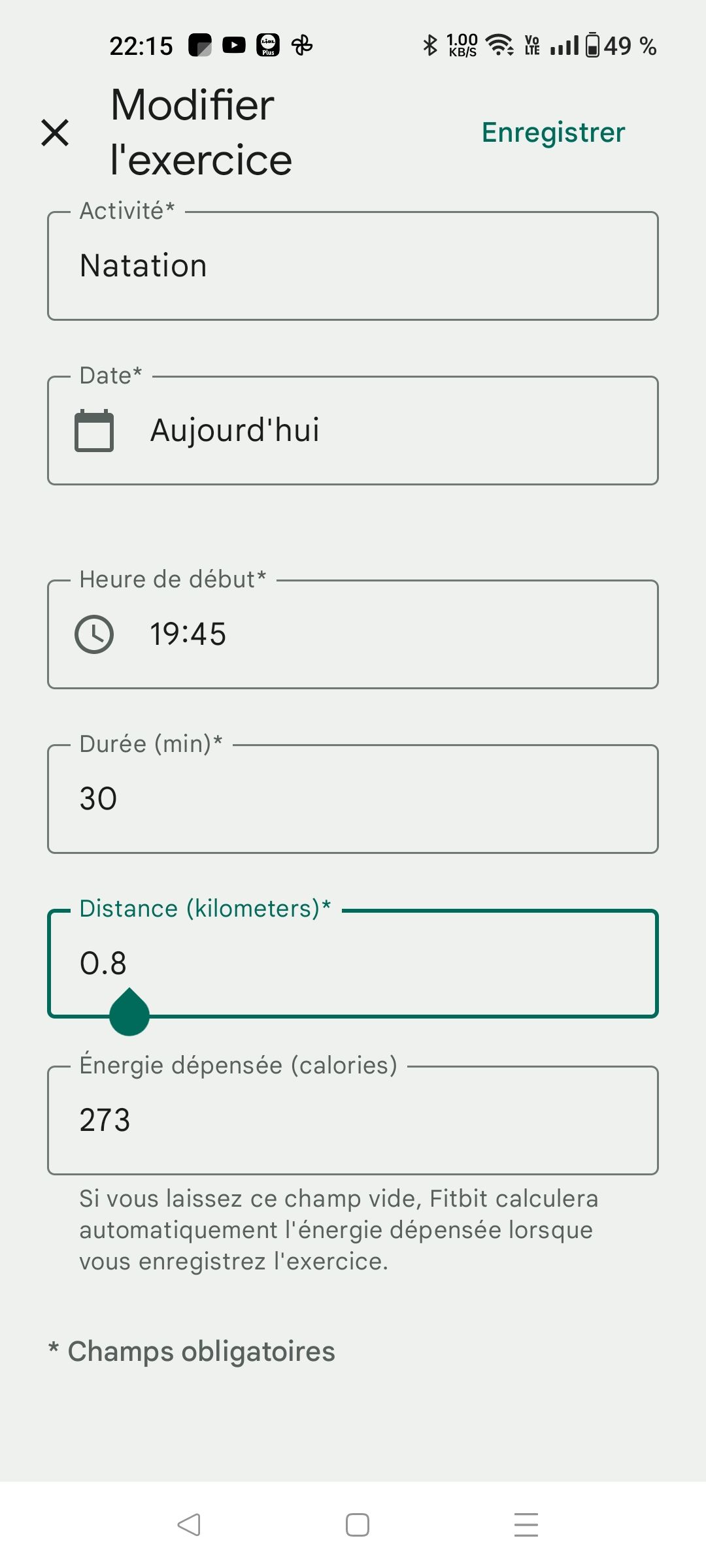Image resolution: width=706 pixels, height=1568 pixels.
Task: Tap the Bluetooth status icon
Action: (429, 45)
